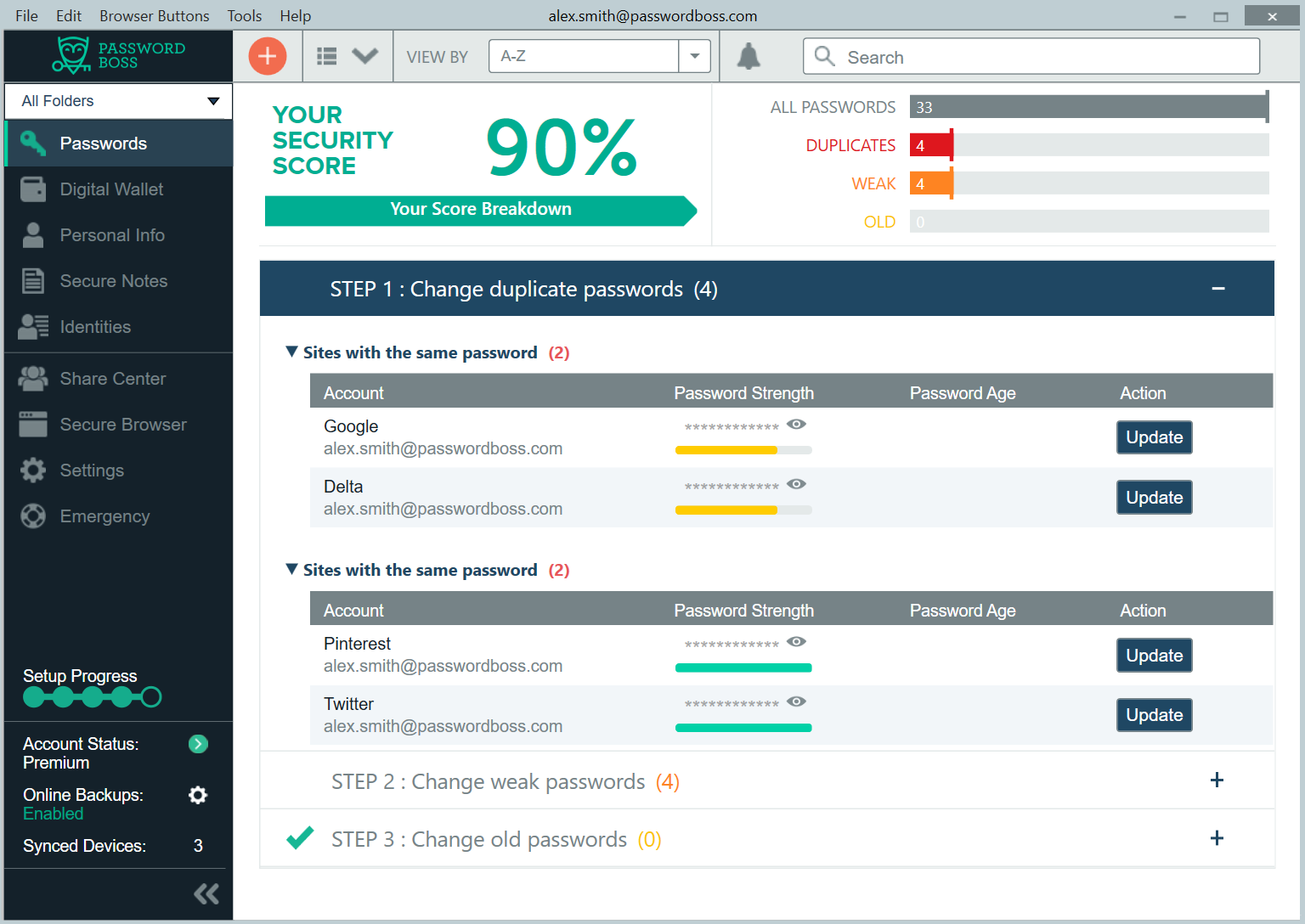The height and width of the screenshot is (924, 1305).
Task: Click the Password Strength header in first table
Action: (x=743, y=393)
